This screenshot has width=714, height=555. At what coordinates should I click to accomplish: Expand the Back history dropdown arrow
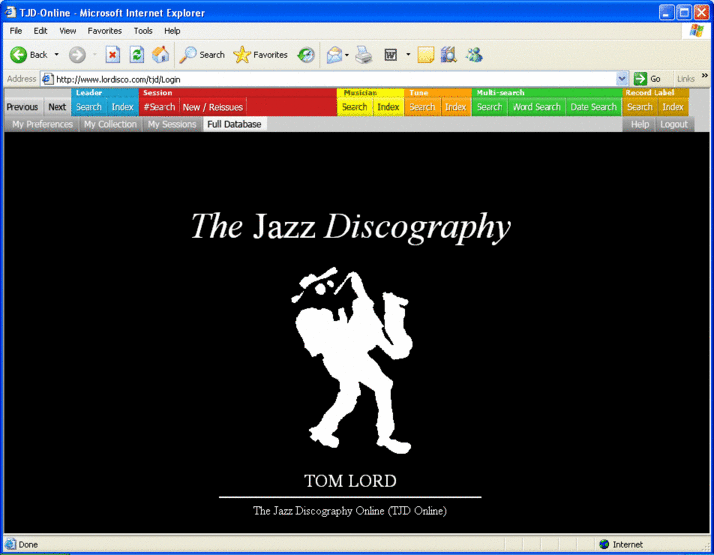click(x=56, y=55)
